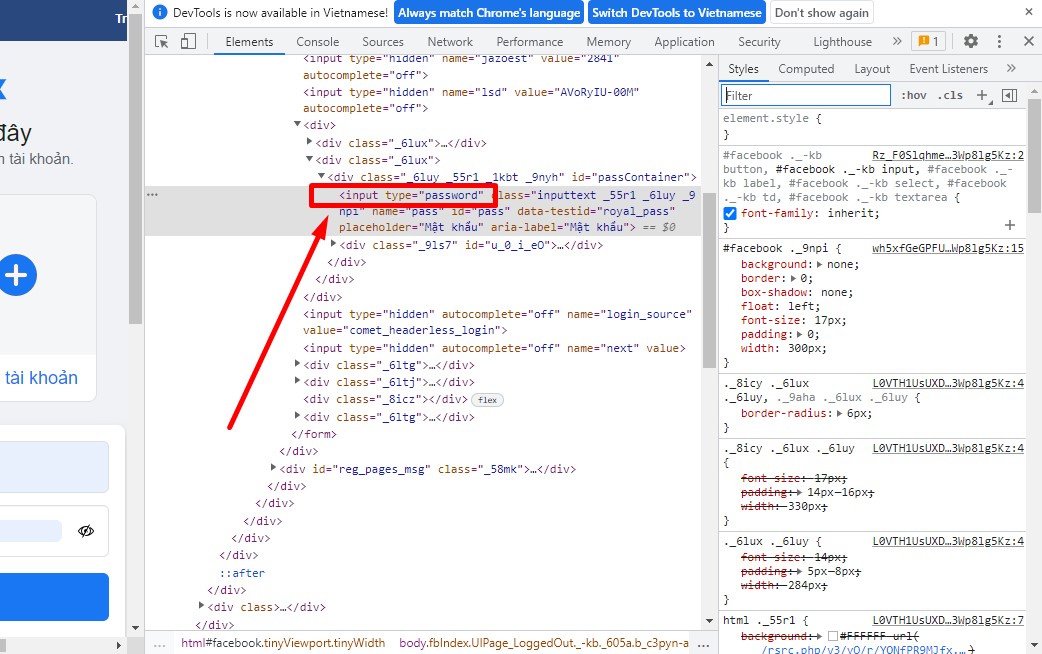Click the info icon in notification bar
The width and height of the screenshot is (1042, 654).
tap(159, 12)
